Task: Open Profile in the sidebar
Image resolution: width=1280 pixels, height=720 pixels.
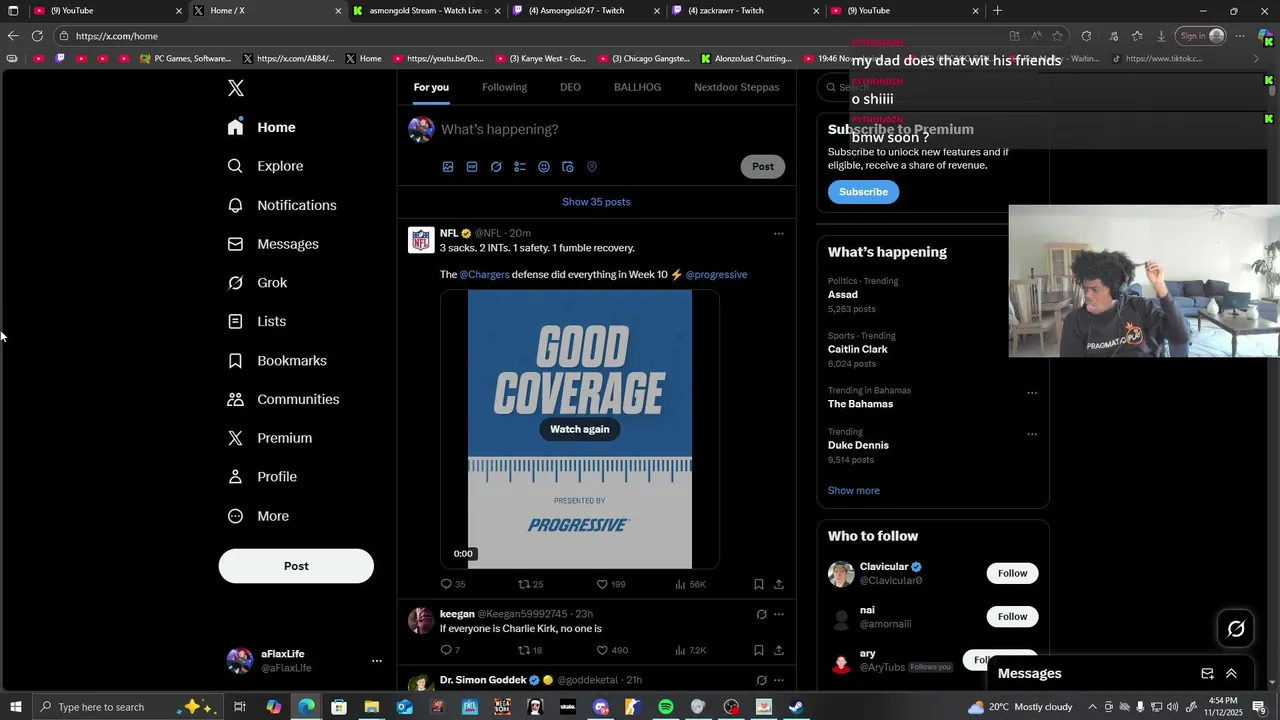Action: (x=263, y=477)
